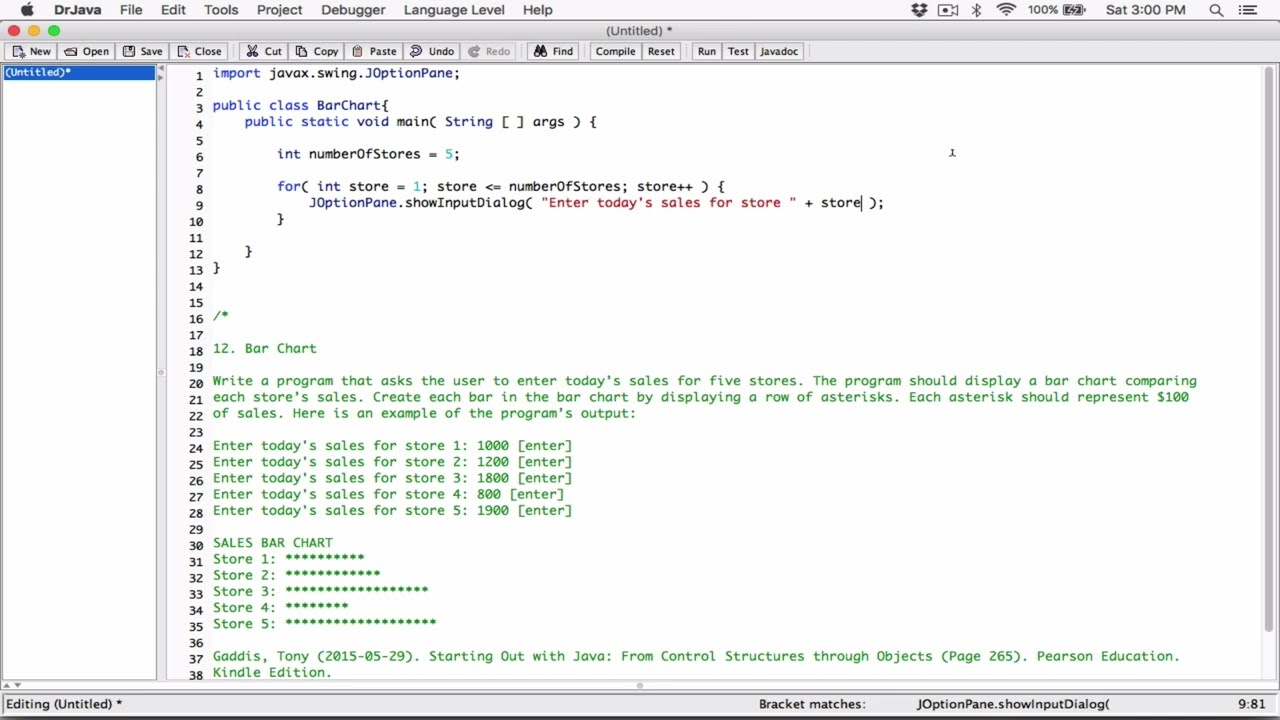Click the New file toolbar button

pyautogui.click(x=31, y=51)
